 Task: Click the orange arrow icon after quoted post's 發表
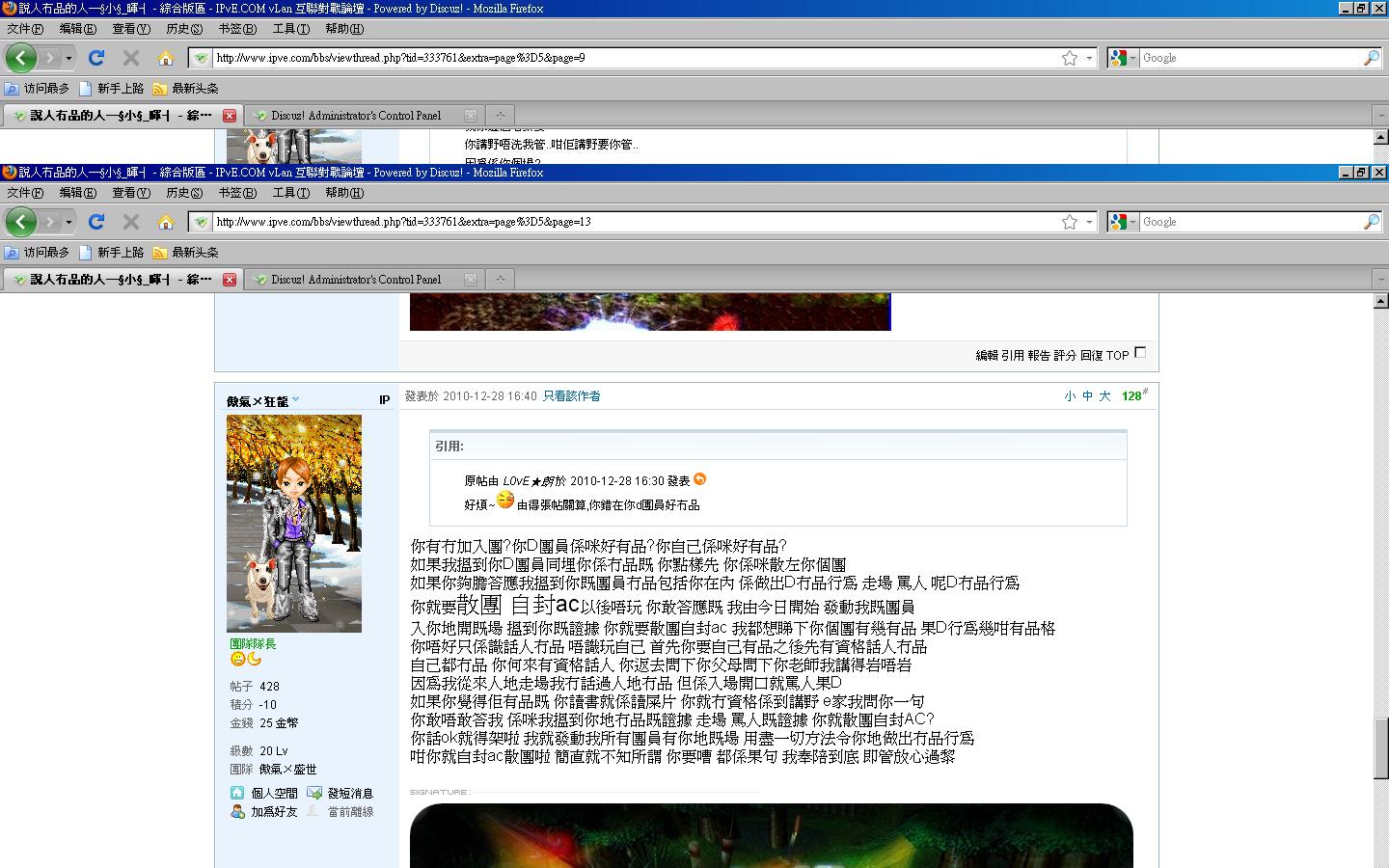(700, 479)
